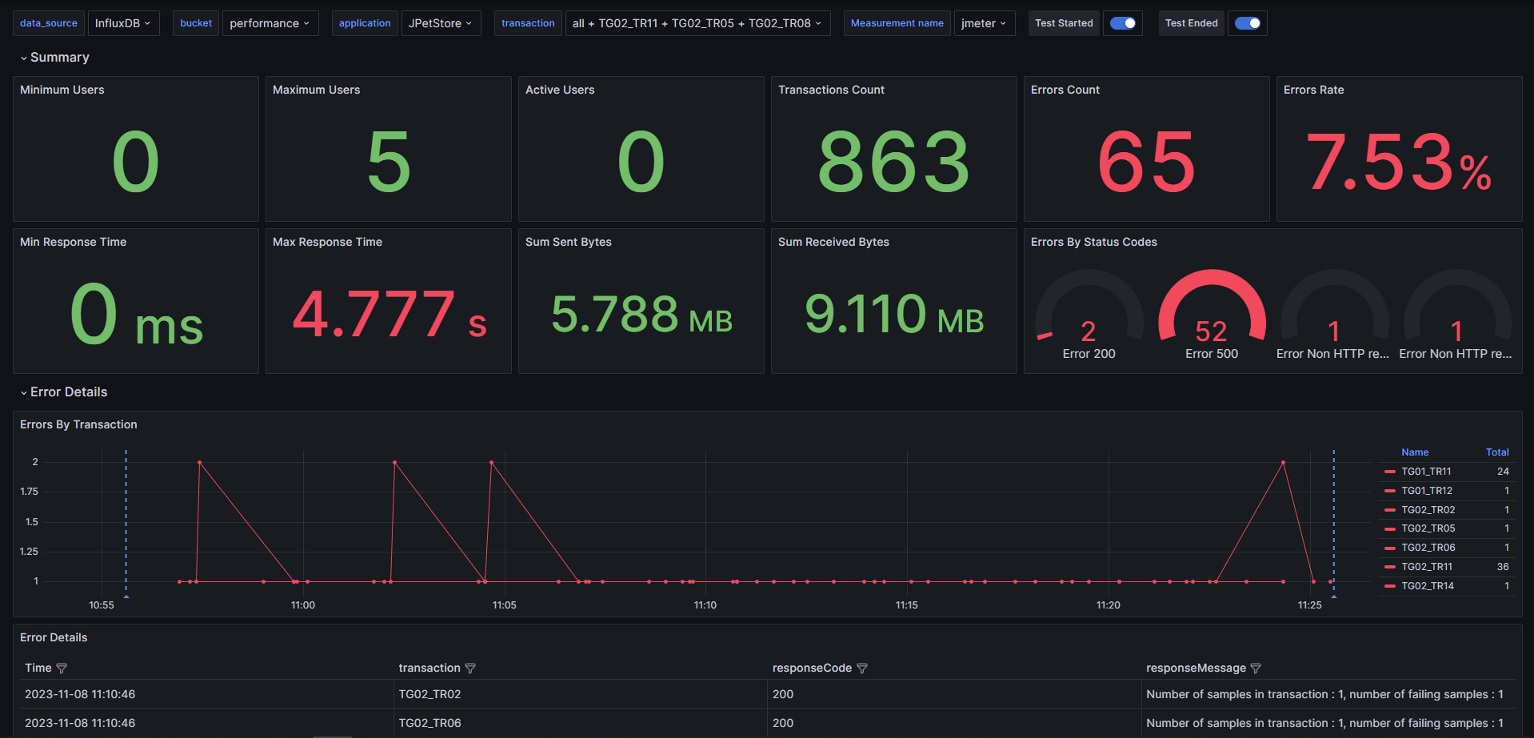1534x738 pixels.
Task: Click the filter icon next to transaction column
Action: 470,668
